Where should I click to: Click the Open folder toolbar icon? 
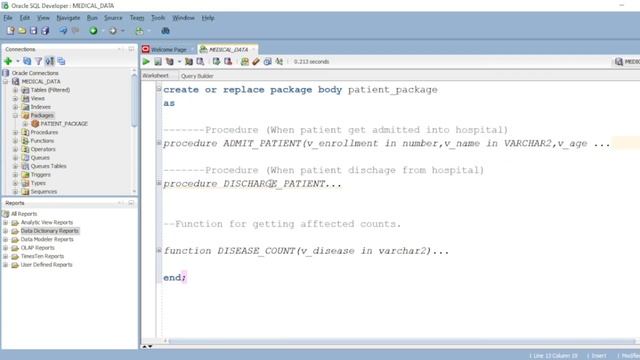tap(22, 31)
